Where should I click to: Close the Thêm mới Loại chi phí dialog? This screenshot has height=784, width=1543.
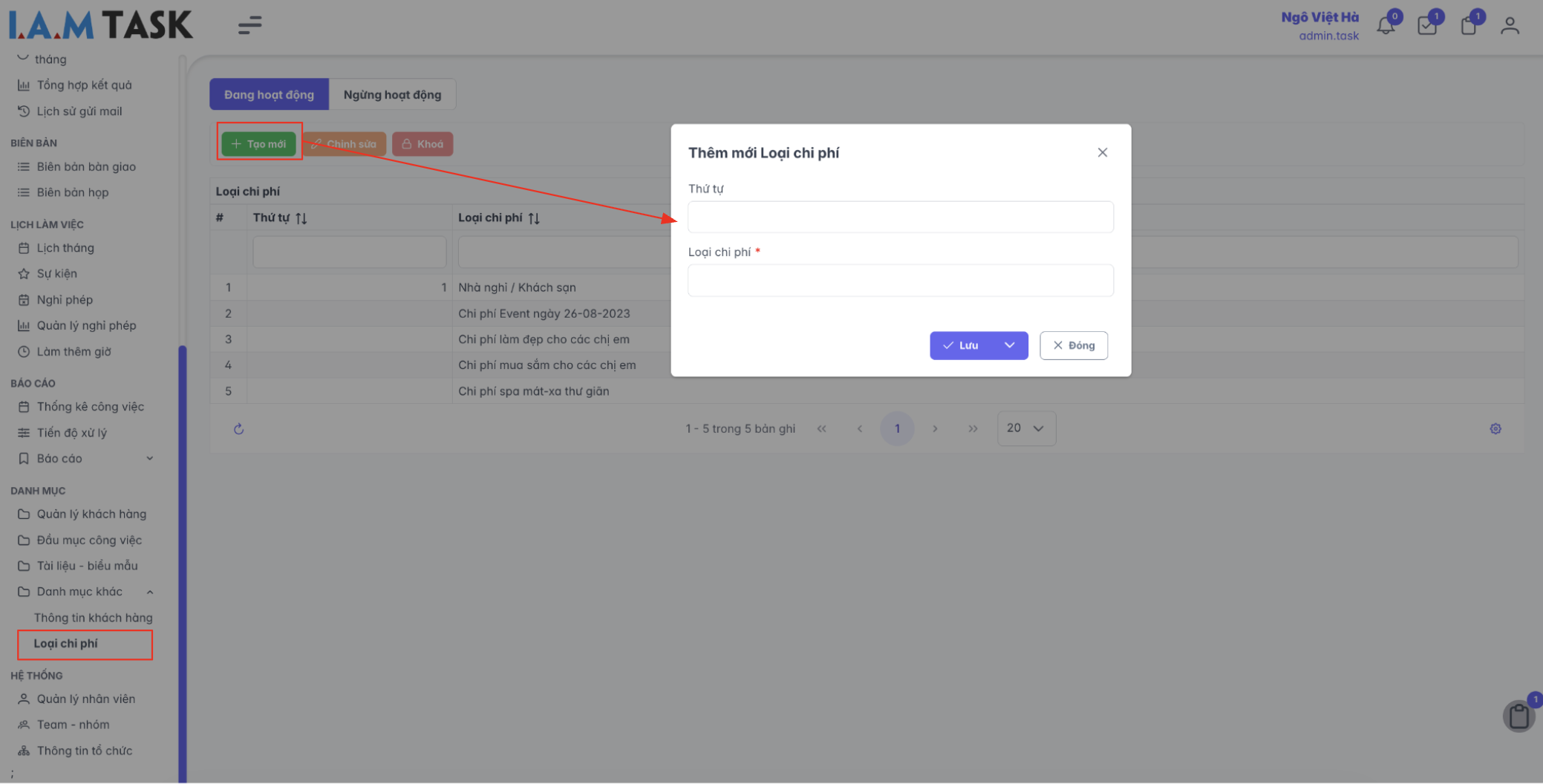(x=1103, y=152)
